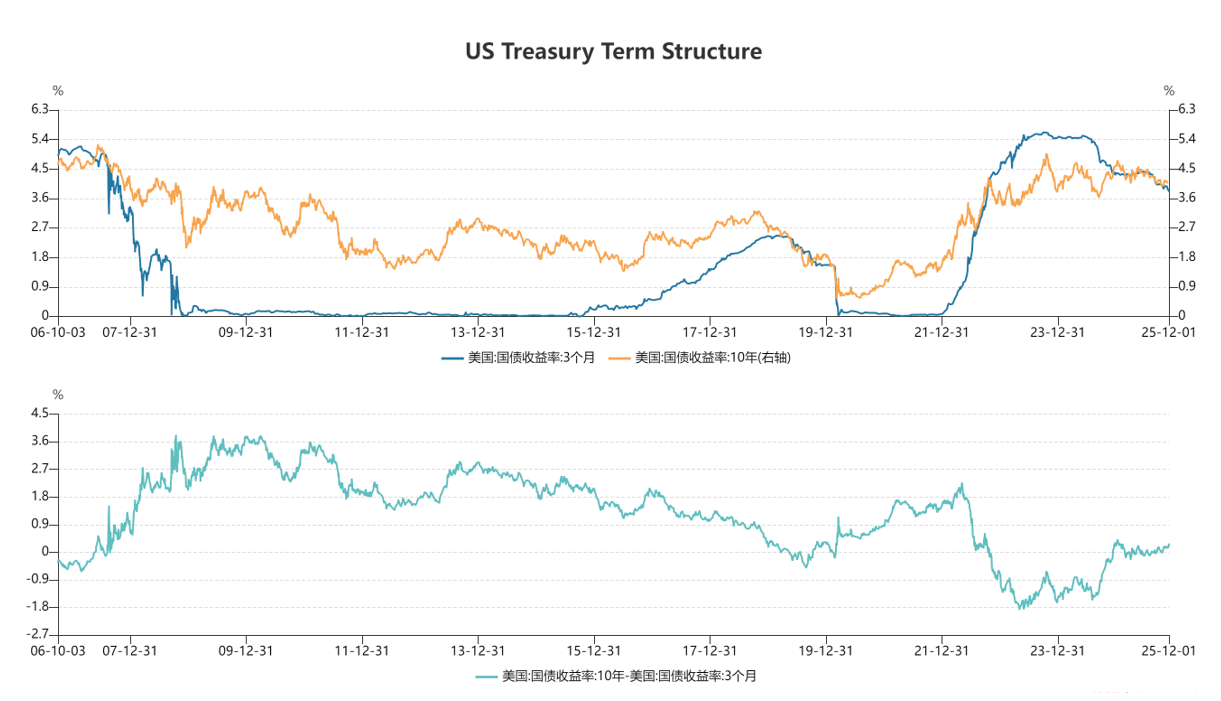Screen dimensions: 1221x701
Task: Select the 'US Treasury Term Structure' chart title
Action: coord(613,51)
